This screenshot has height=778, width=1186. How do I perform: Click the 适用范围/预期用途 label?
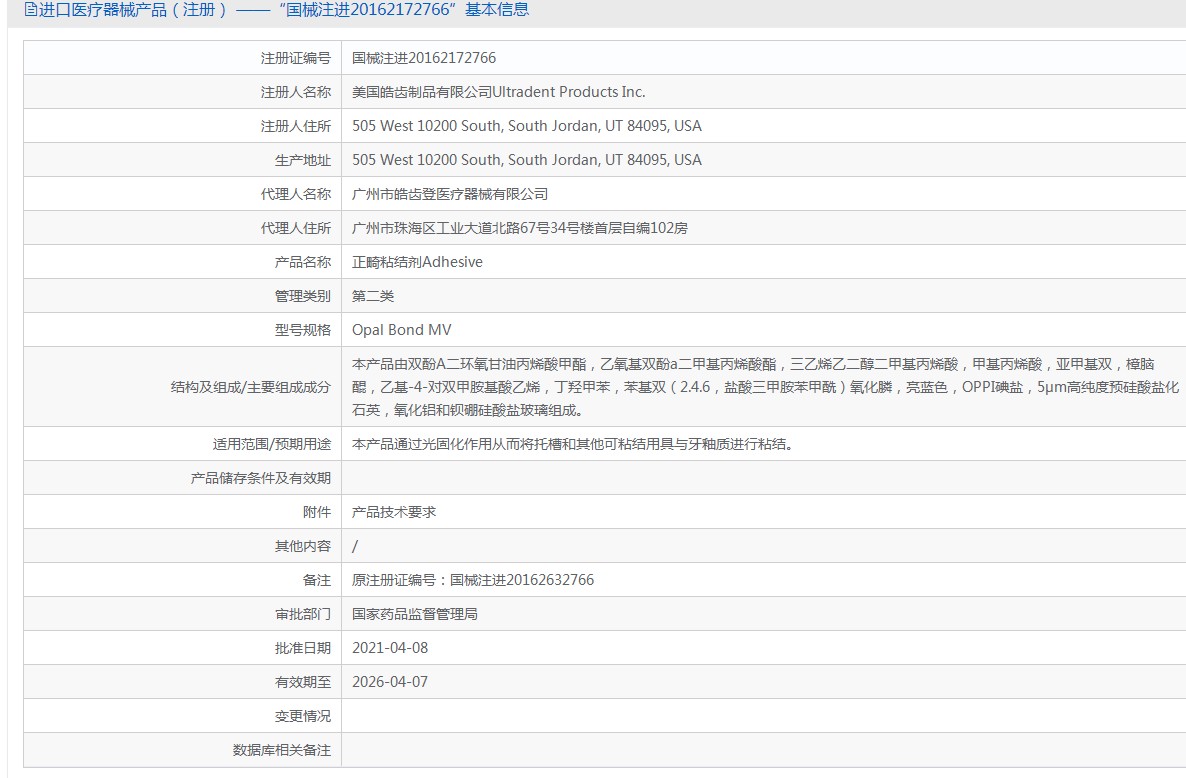pyautogui.click(x=272, y=445)
